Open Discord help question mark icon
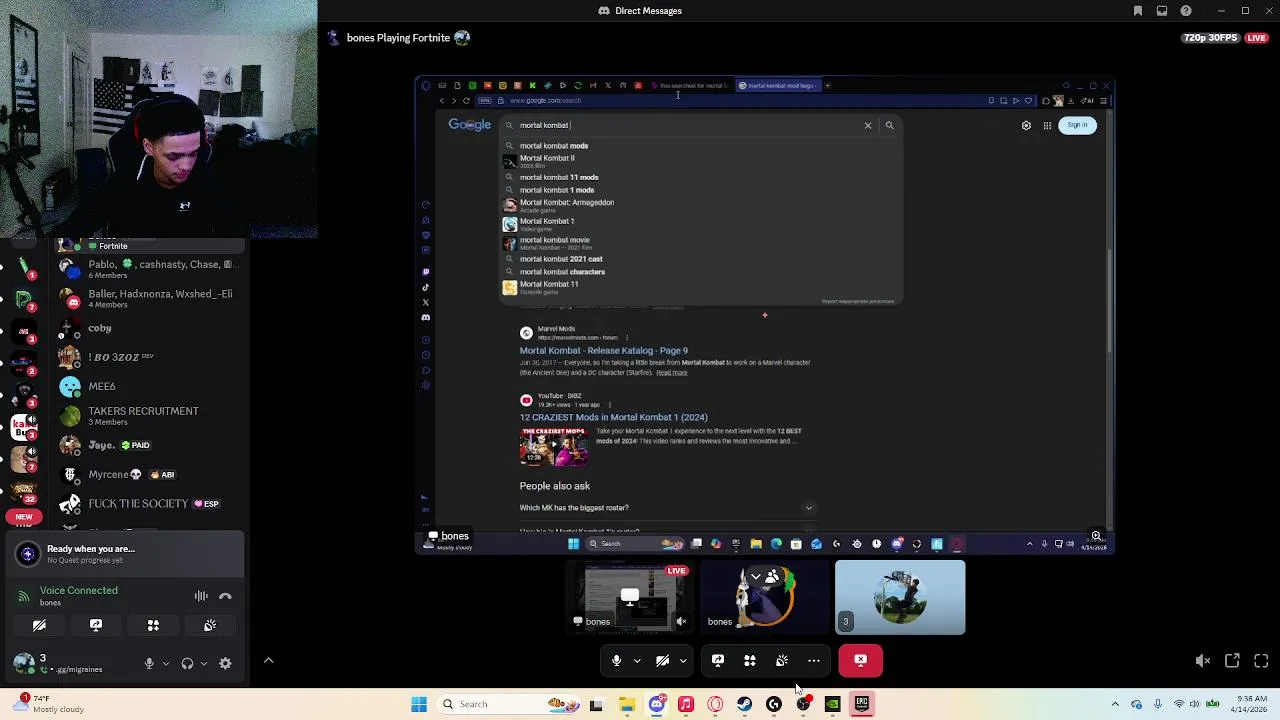 pyautogui.click(x=1186, y=11)
